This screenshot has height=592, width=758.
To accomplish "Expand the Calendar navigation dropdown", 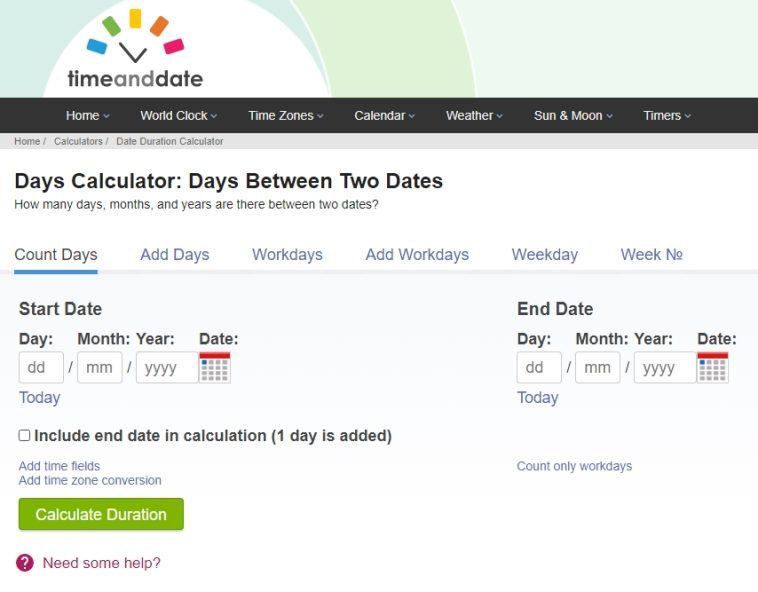I will click(x=384, y=116).
